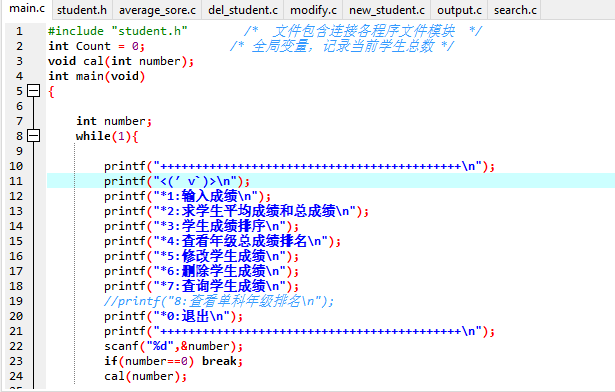Open the search.c tab

pos(515,10)
